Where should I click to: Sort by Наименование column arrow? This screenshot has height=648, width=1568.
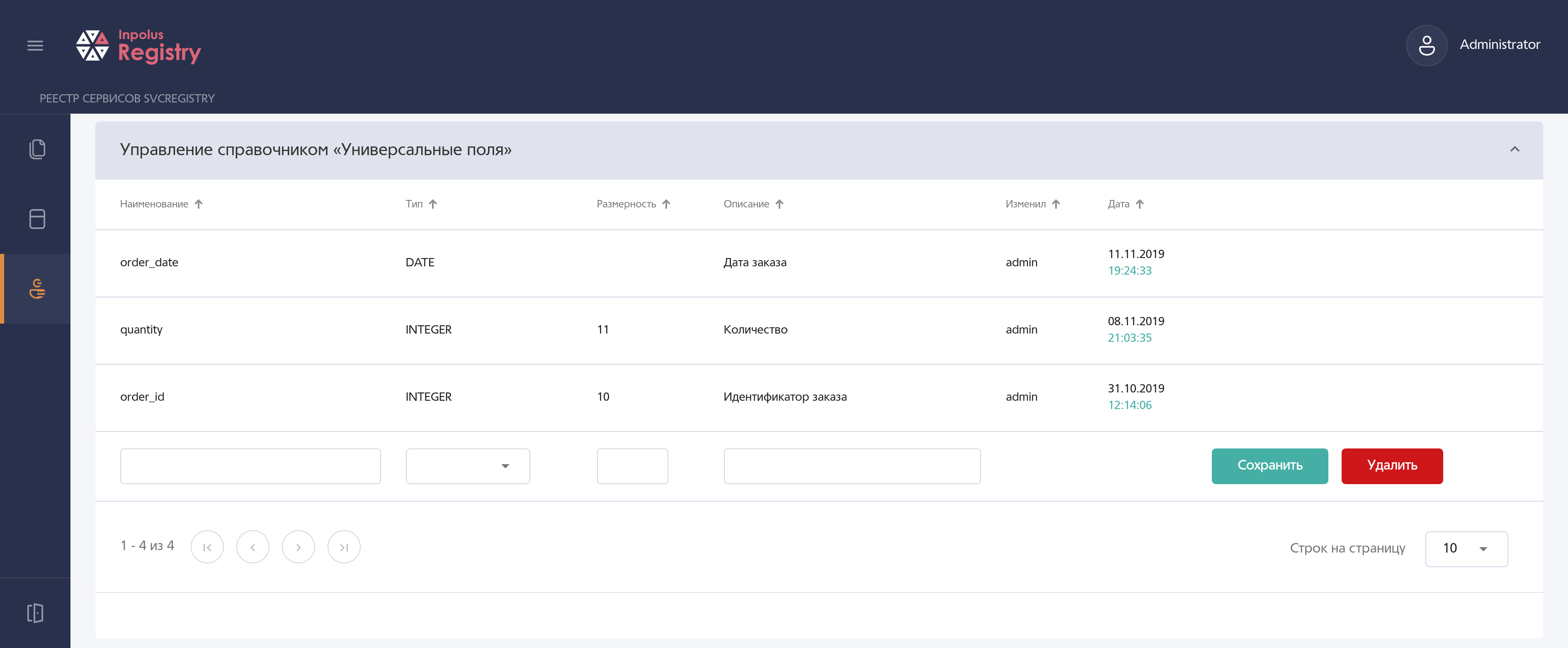[x=199, y=204]
